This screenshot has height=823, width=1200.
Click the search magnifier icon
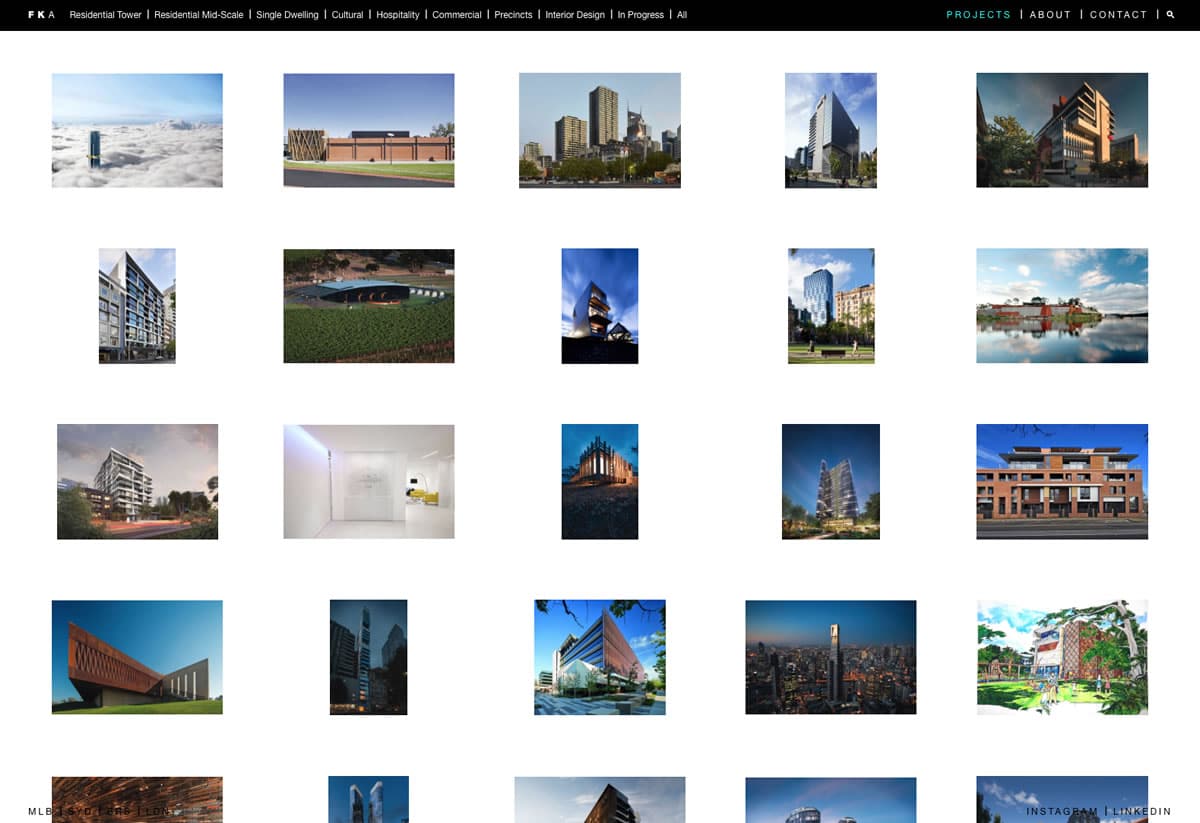coord(1171,15)
